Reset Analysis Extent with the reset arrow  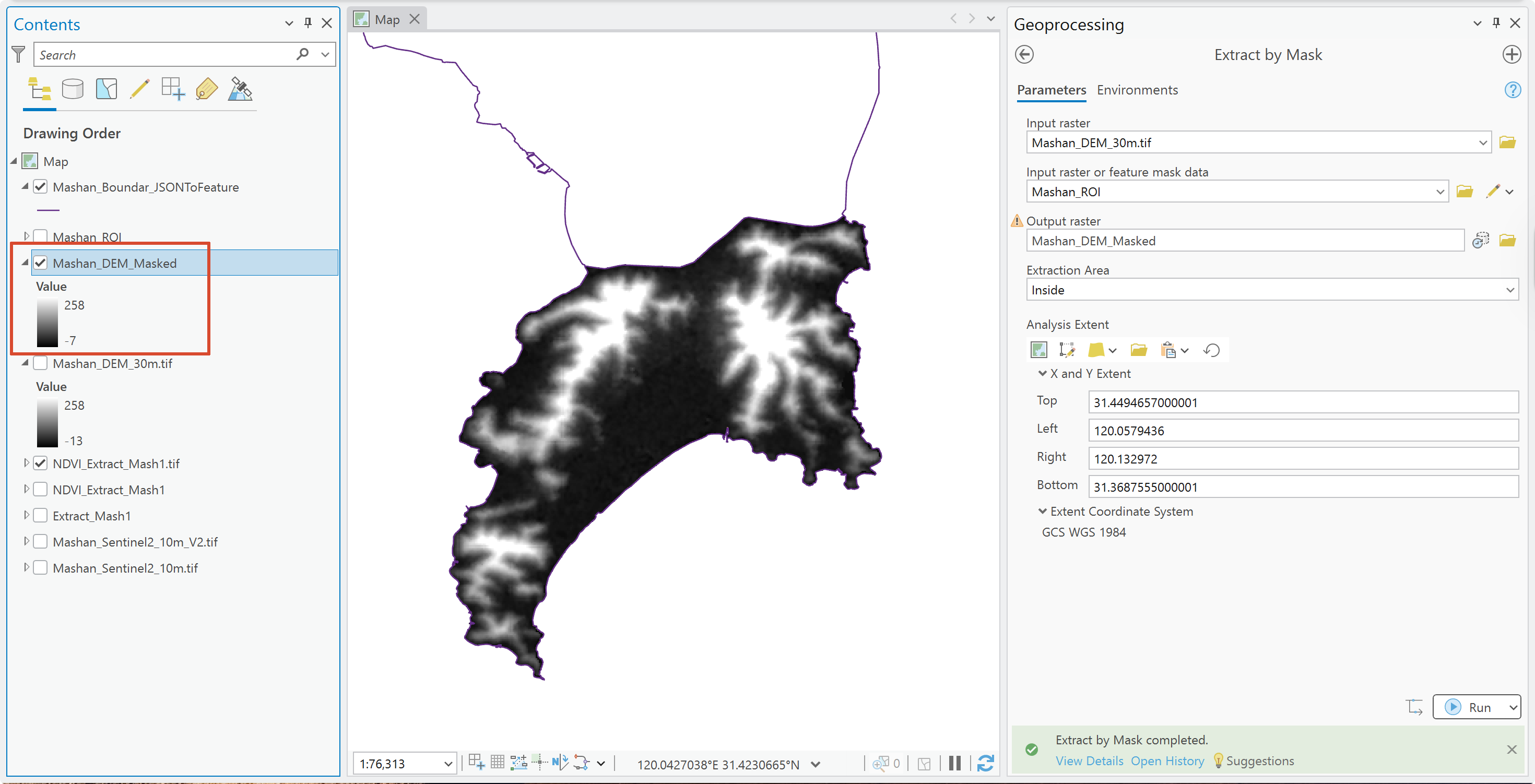(x=1211, y=350)
